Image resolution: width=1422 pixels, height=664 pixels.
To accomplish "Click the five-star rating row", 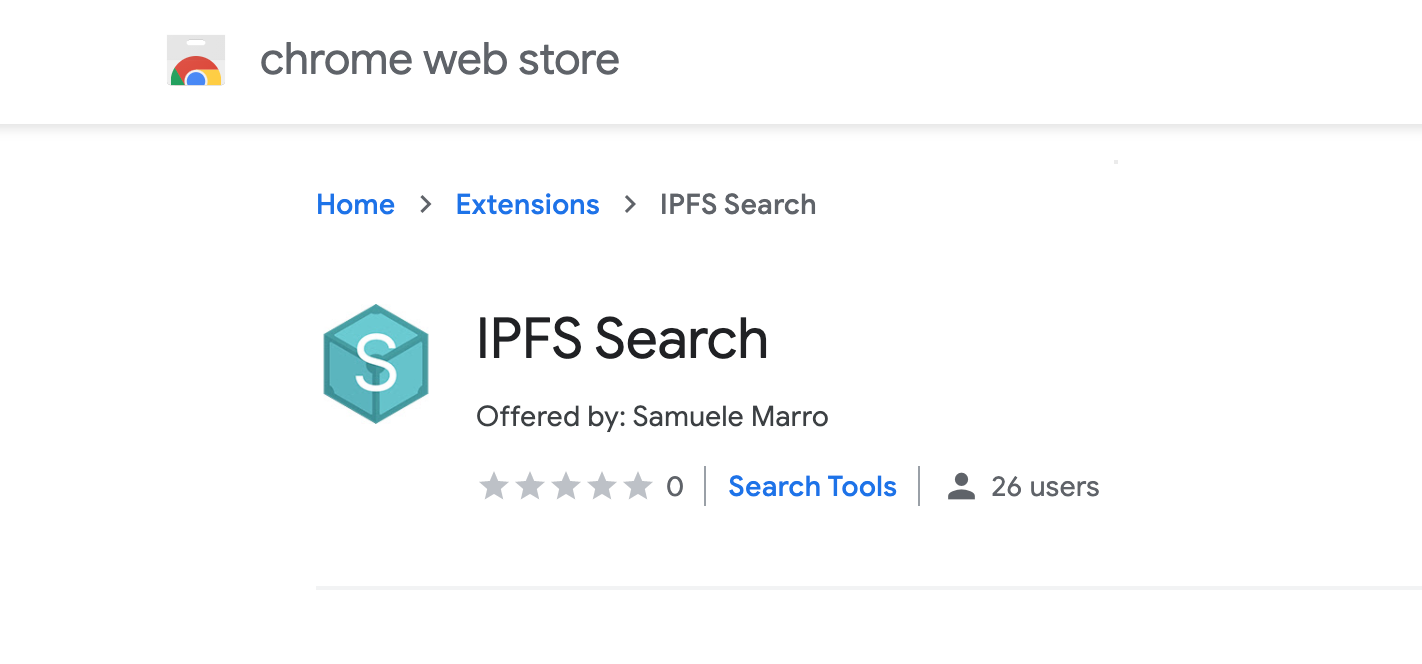I will point(566,487).
